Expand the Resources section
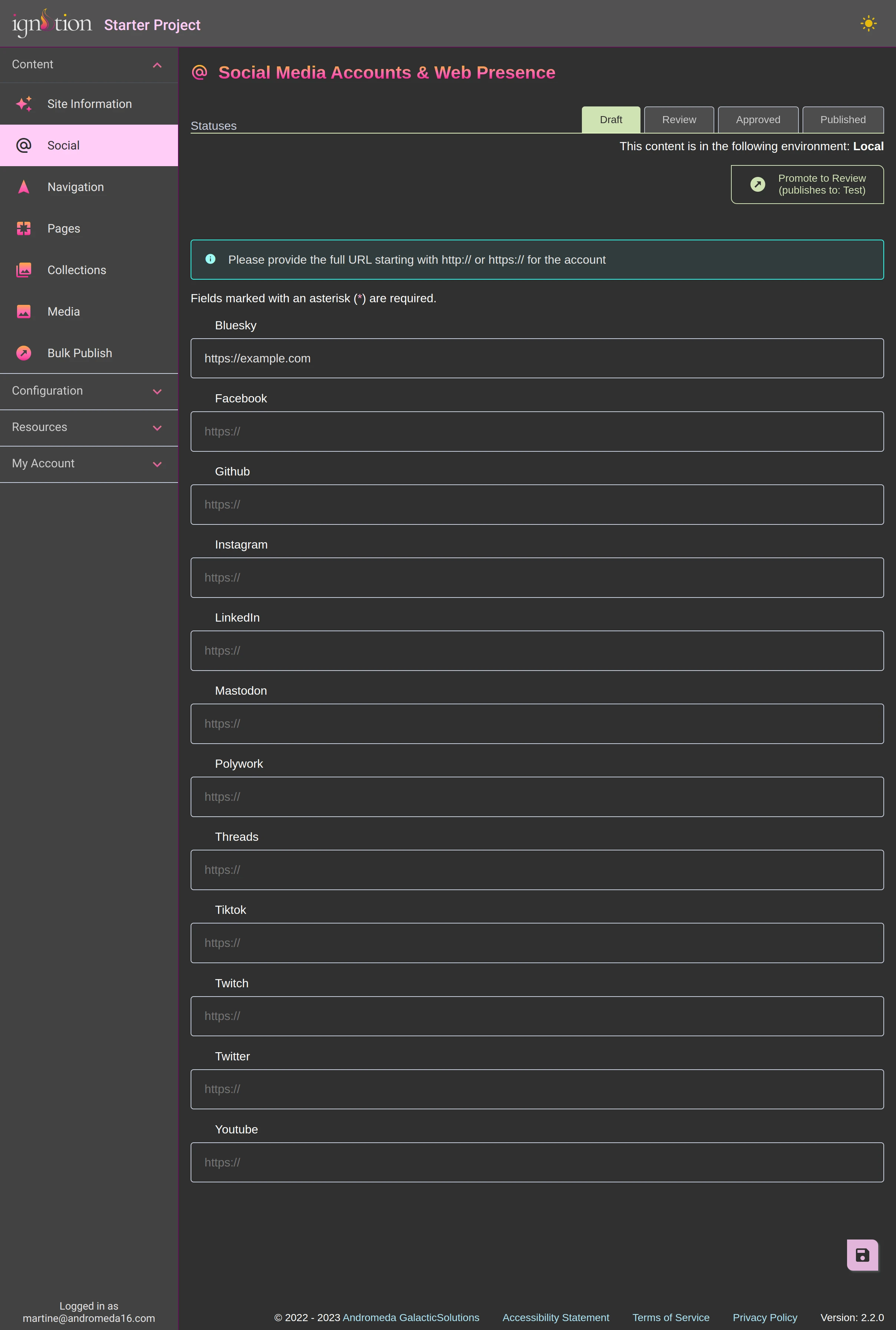The width and height of the screenshot is (896, 1330). [89, 427]
